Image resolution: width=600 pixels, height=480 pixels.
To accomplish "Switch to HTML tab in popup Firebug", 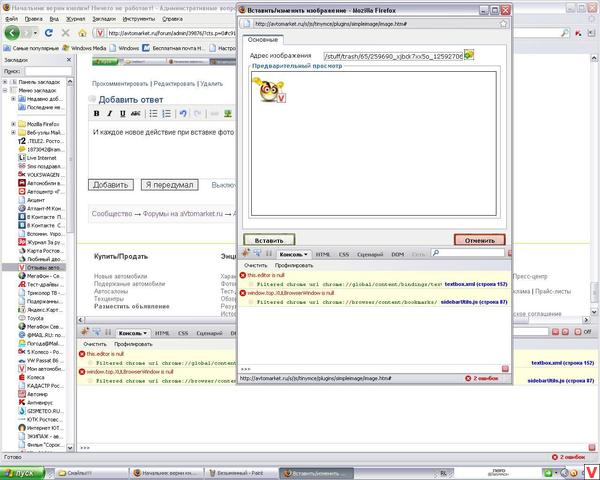I will coord(323,254).
